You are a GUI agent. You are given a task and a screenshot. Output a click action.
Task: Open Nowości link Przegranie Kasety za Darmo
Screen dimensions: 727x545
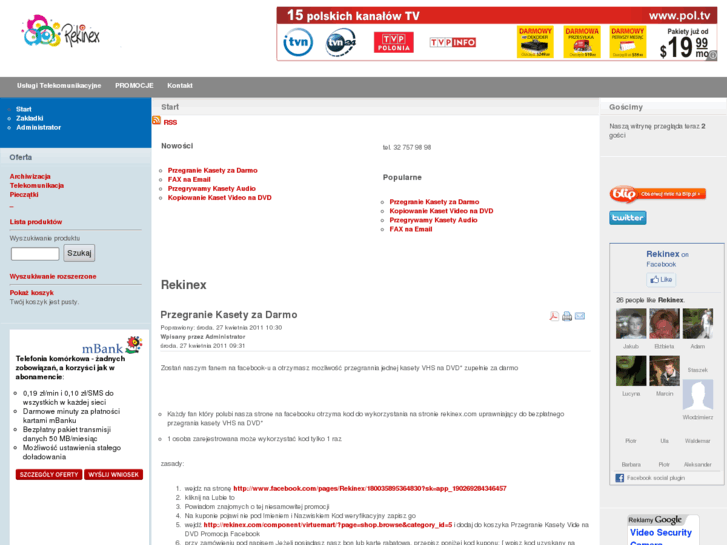pos(212,171)
